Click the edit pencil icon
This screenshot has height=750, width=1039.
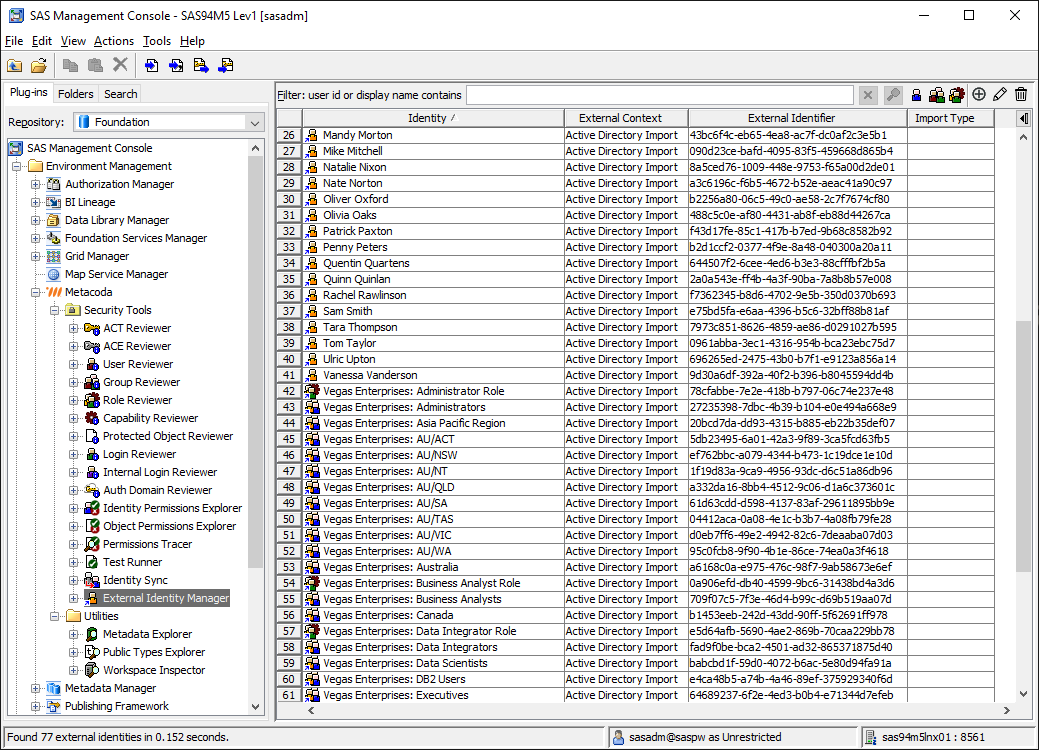click(1000, 95)
